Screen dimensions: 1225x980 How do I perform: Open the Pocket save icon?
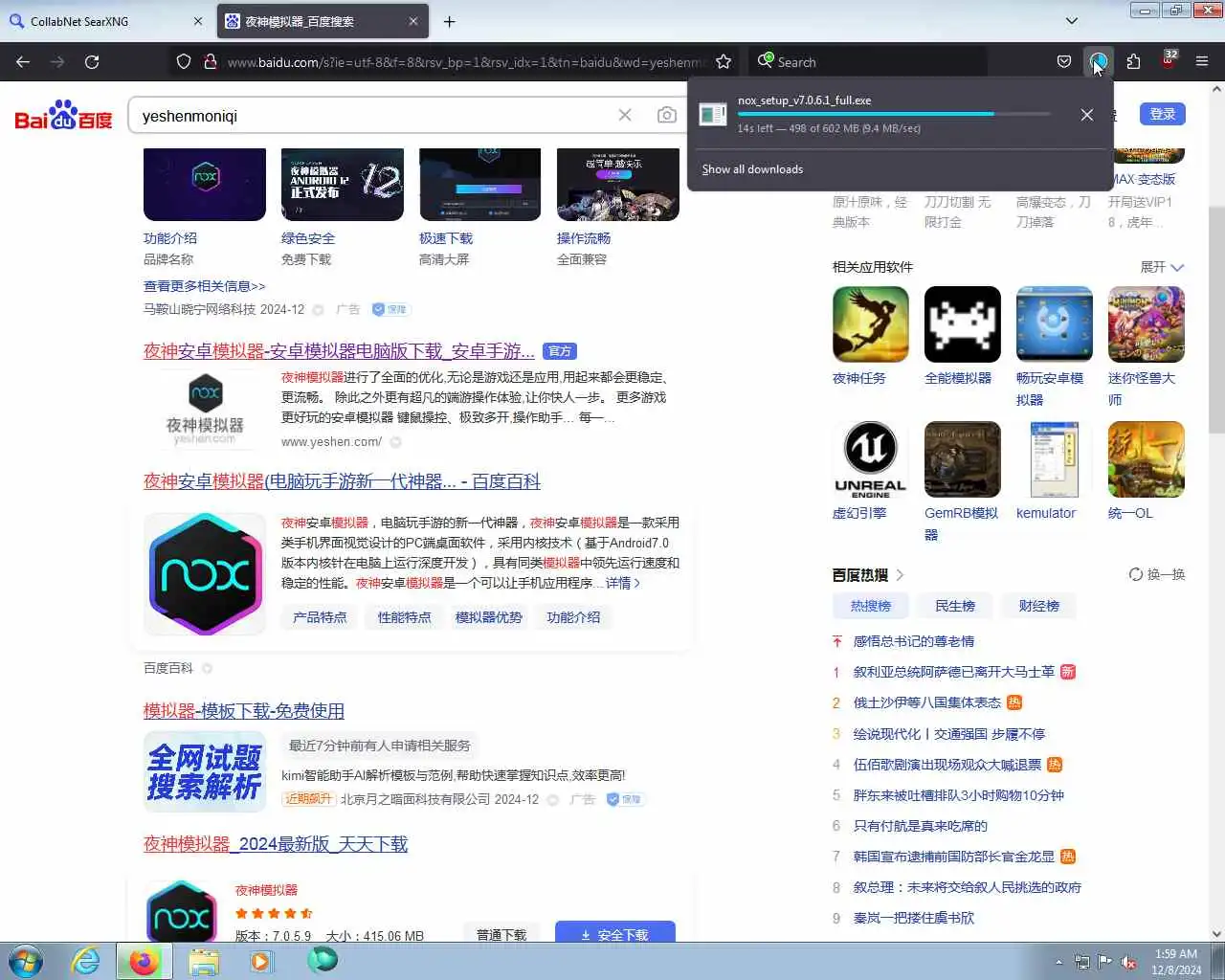[x=1063, y=62]
